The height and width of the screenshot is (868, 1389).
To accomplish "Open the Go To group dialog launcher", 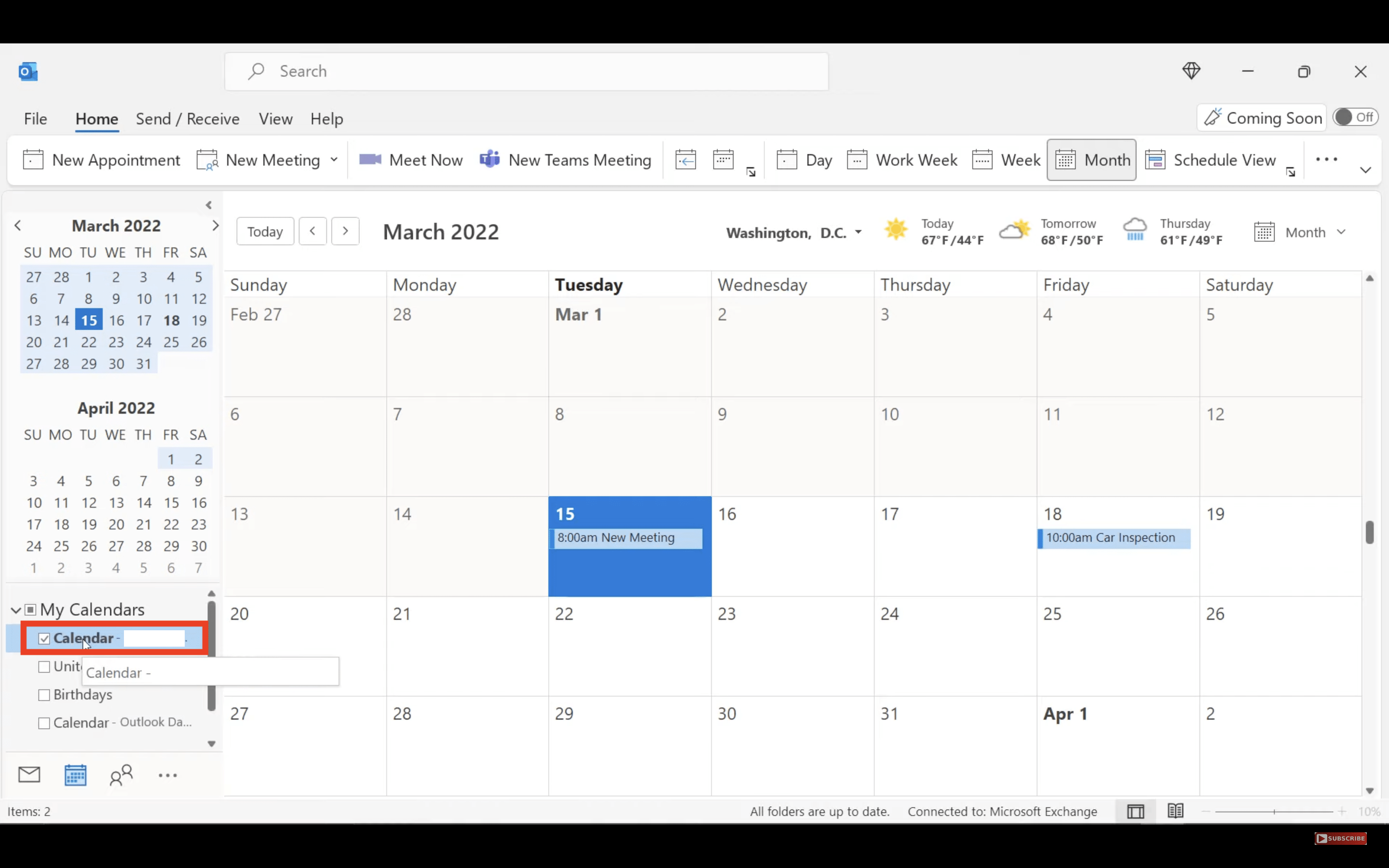I will point(751,172).
